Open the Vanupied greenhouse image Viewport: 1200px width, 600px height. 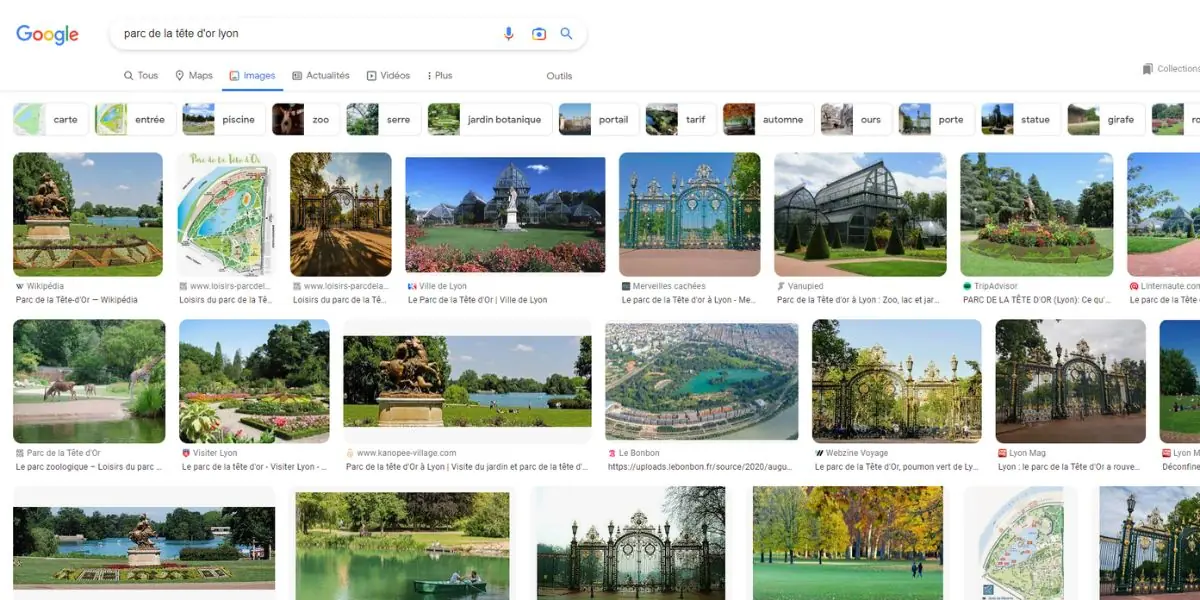pos(860,214)
